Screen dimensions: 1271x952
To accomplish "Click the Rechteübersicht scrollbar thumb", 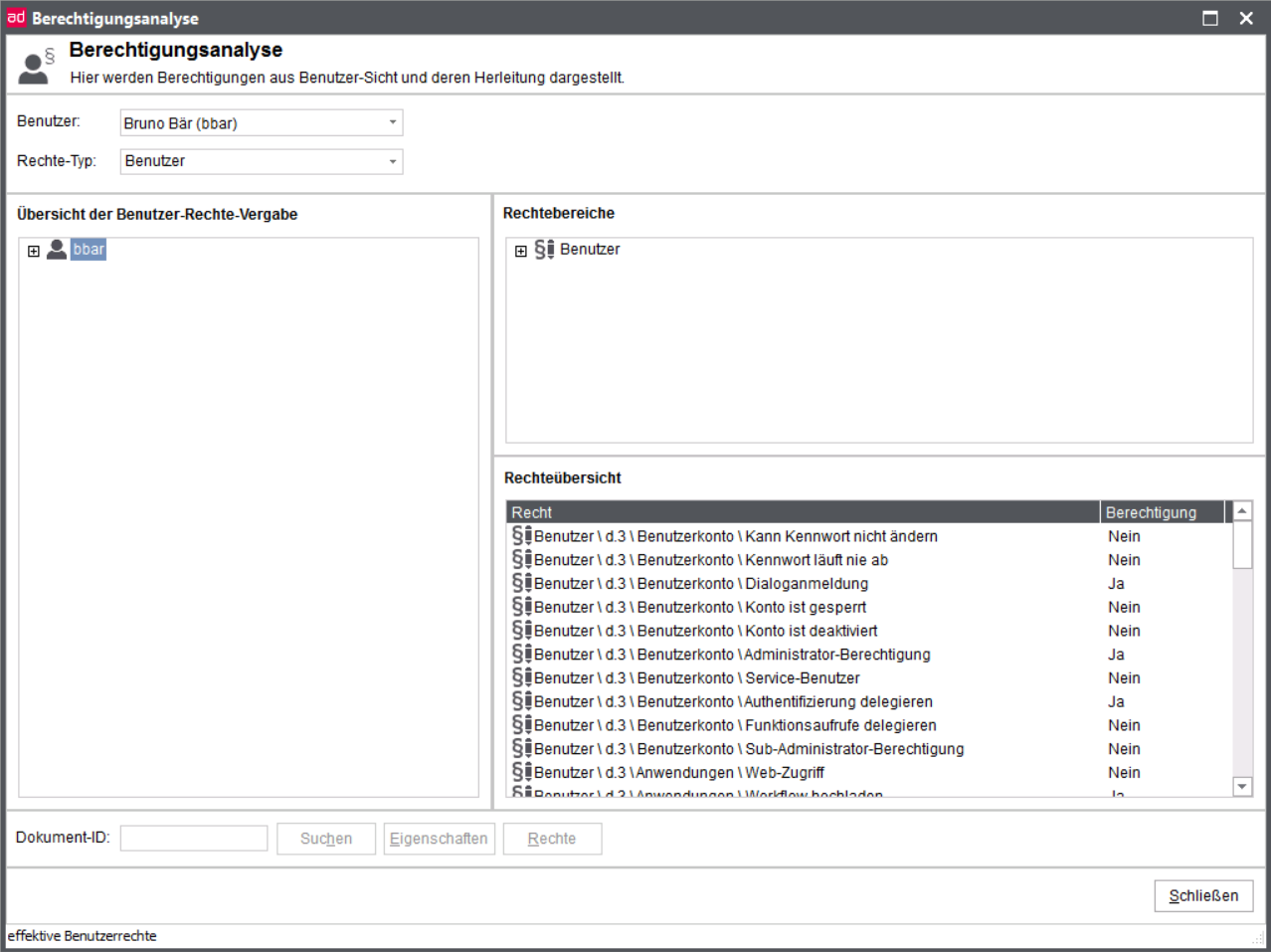I will point(1242,545).
